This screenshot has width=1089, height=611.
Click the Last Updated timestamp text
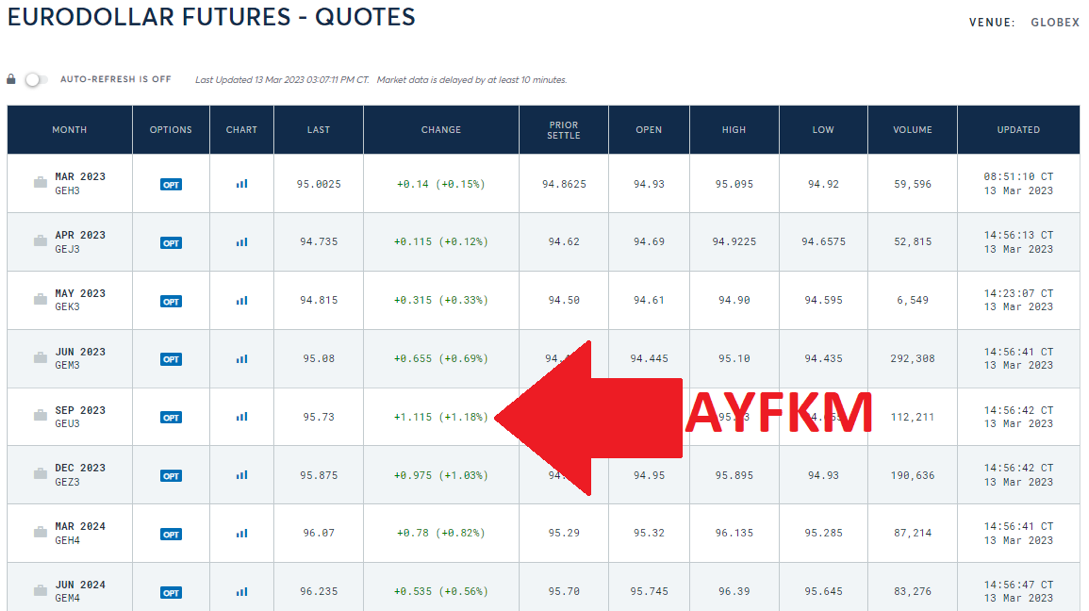click(x=282, y=80)
